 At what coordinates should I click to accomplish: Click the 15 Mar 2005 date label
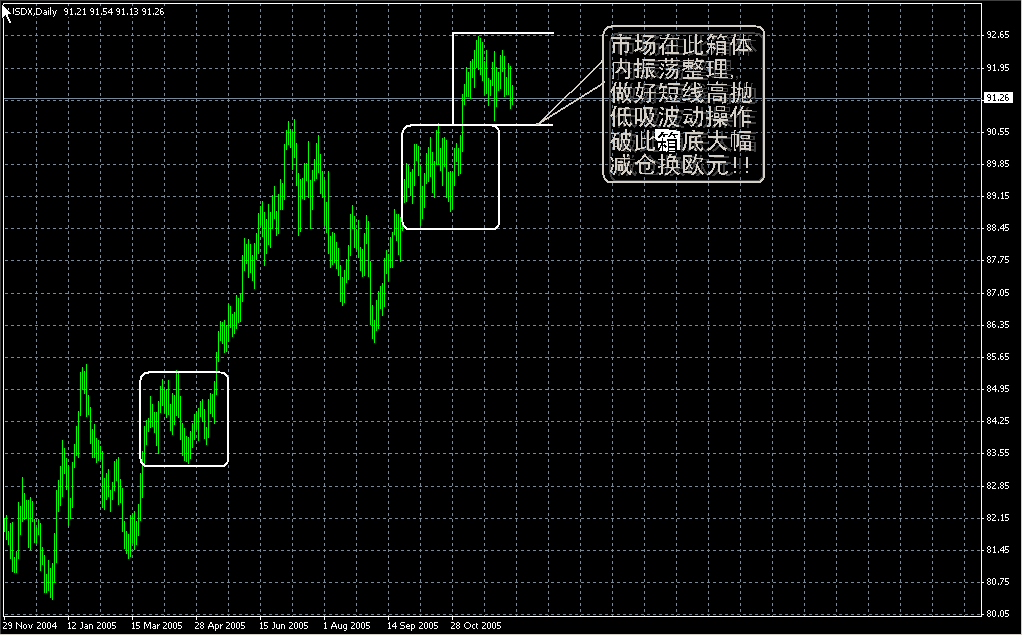click(157, 625)
